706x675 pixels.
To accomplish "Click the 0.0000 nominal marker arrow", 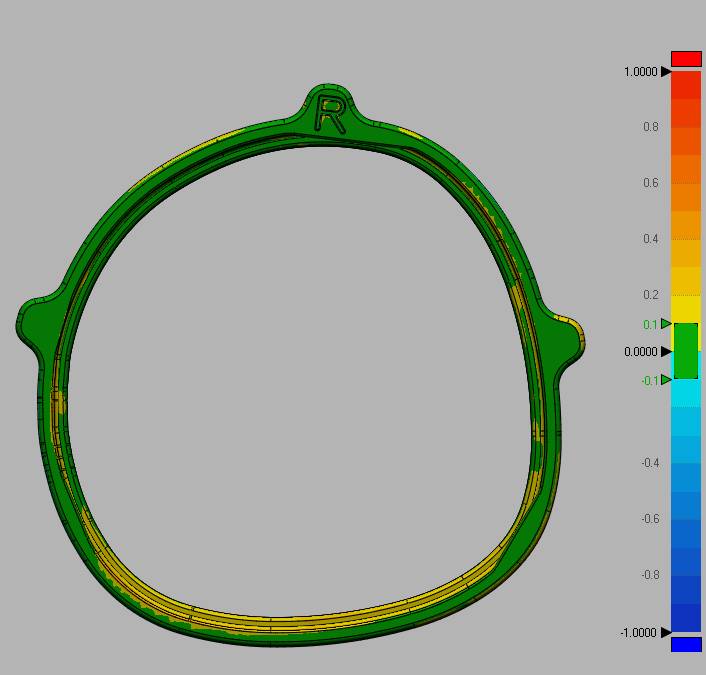I will pos(666,352).
